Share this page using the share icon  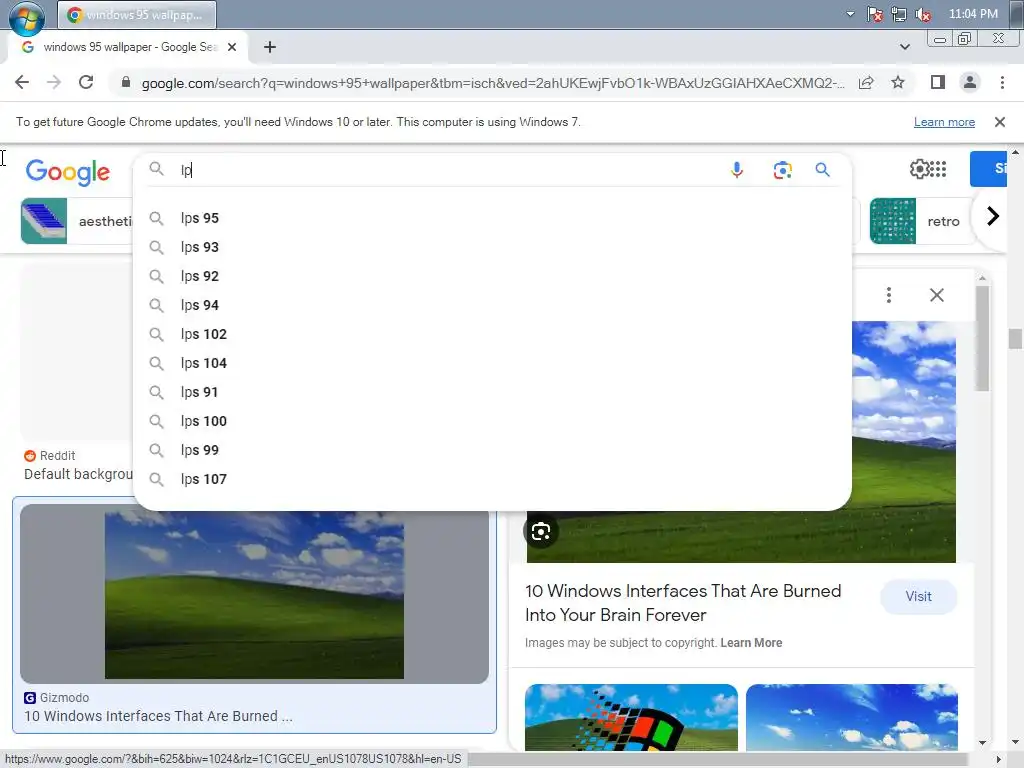(x=866, y=82)
